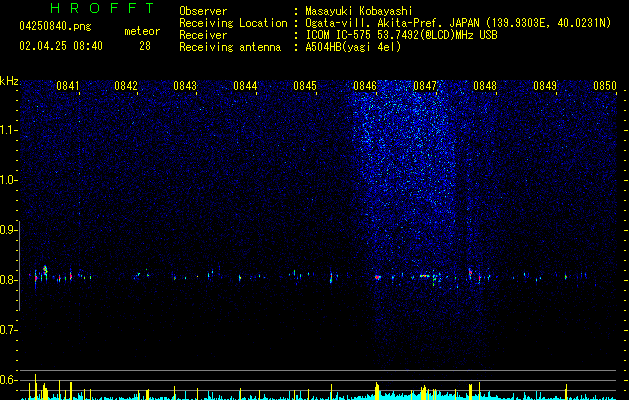The width and height of the screenshot is (629, 400).
Task: Click the Ogata-vill. Akita-Pref. JAPAN location text
Action: (x=458, y=23)
